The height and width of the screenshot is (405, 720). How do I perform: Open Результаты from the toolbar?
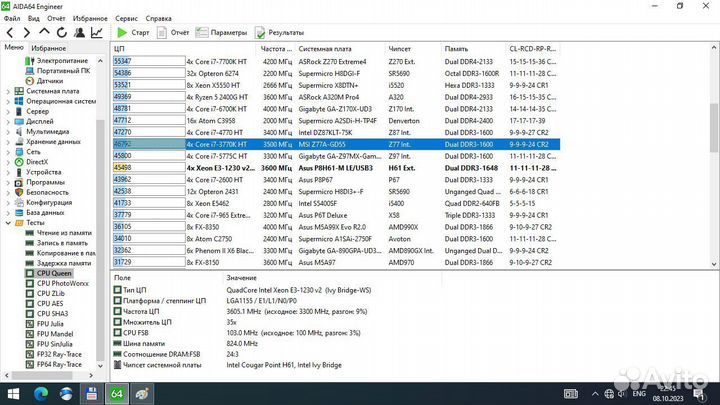tap(280, 33)
